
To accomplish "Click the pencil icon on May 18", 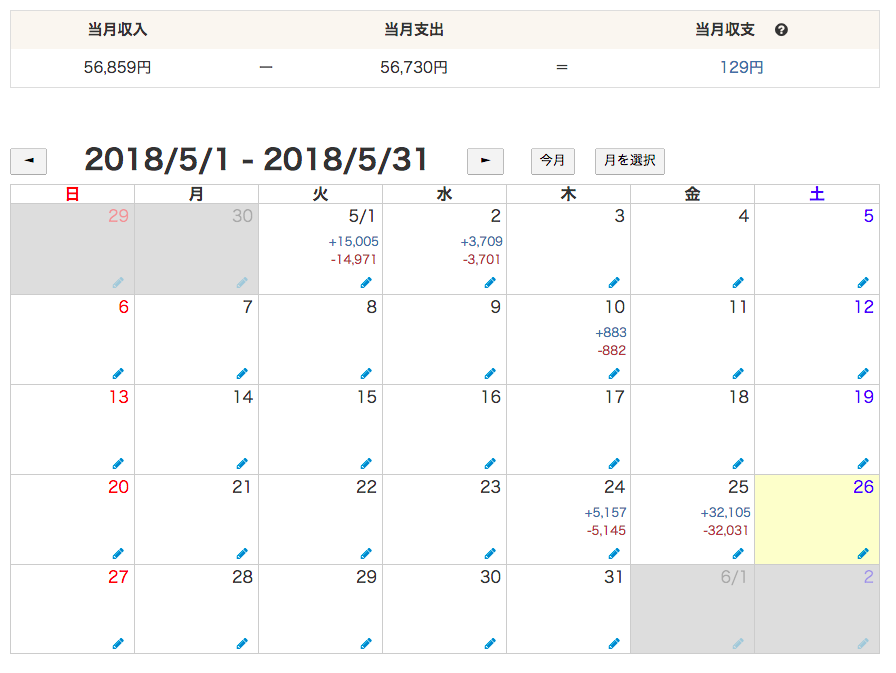I will pos(738,463).
